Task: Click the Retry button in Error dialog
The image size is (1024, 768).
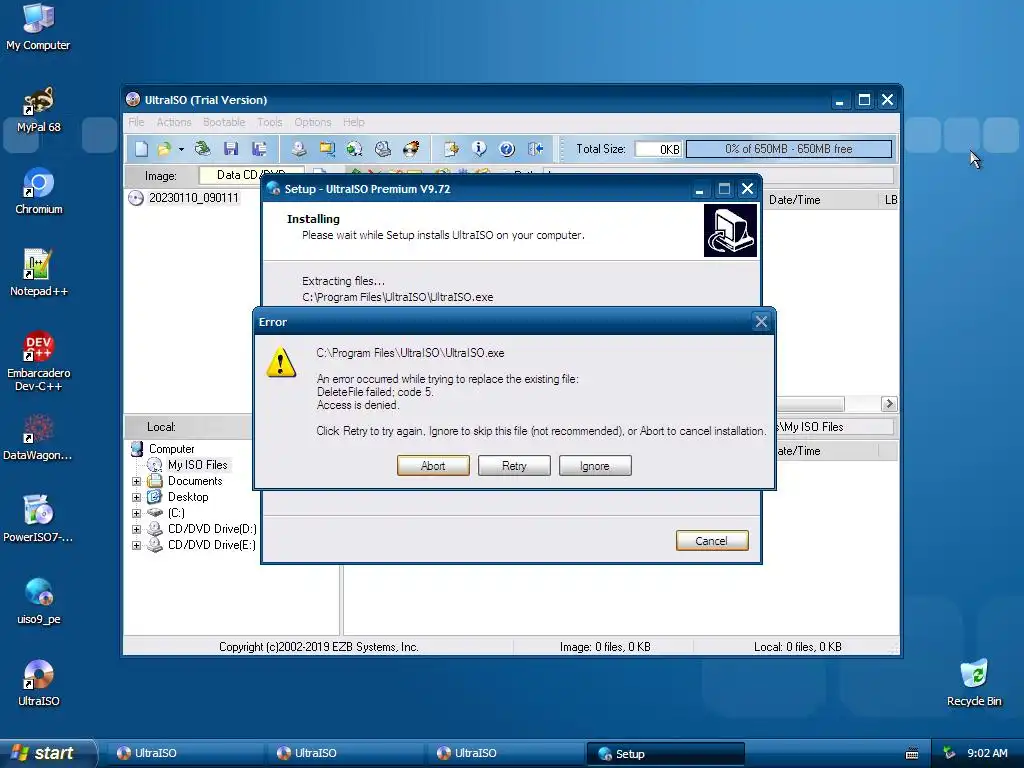Action: click(514, 466)
